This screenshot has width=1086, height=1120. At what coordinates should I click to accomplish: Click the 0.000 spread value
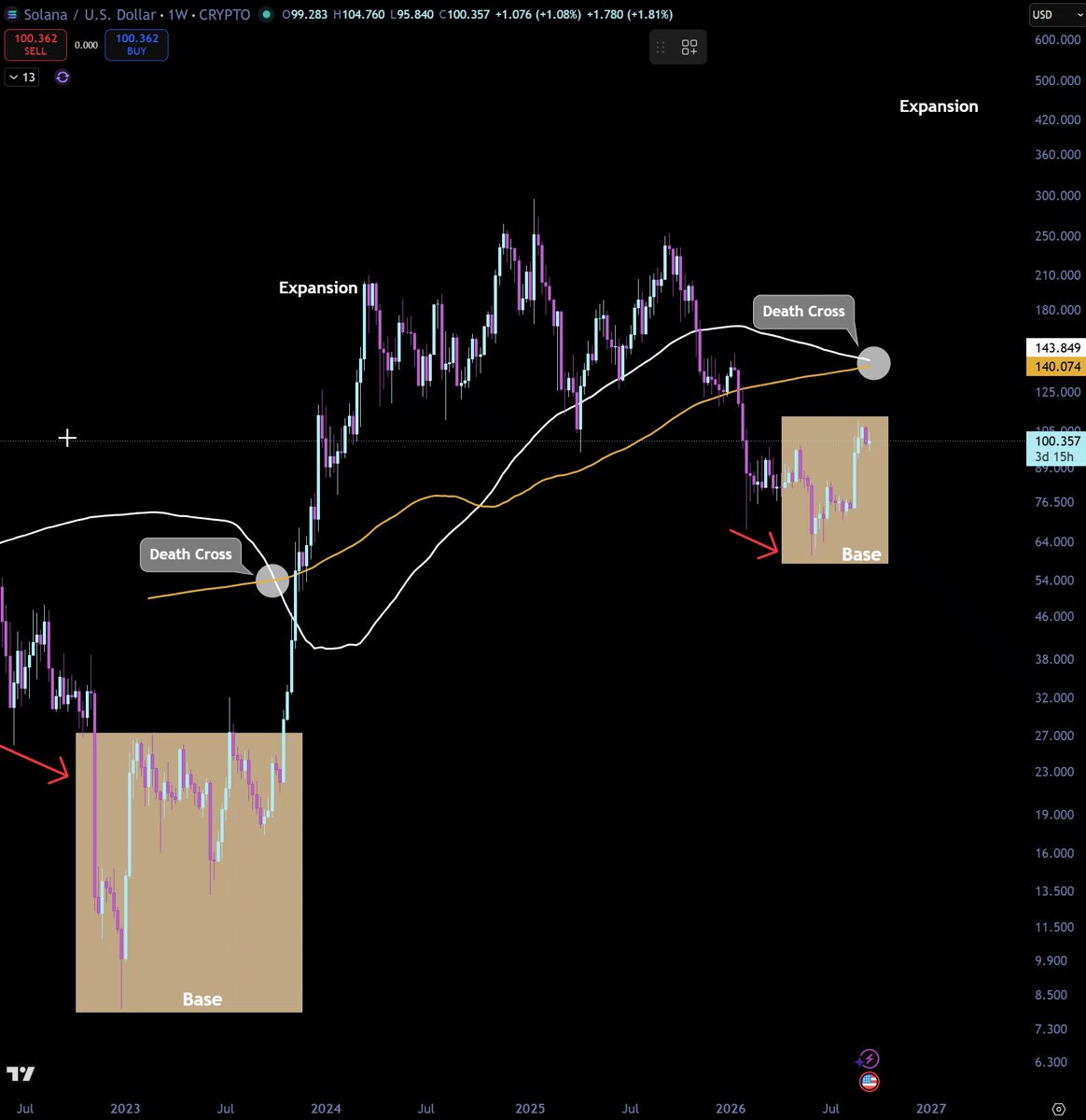86,45
